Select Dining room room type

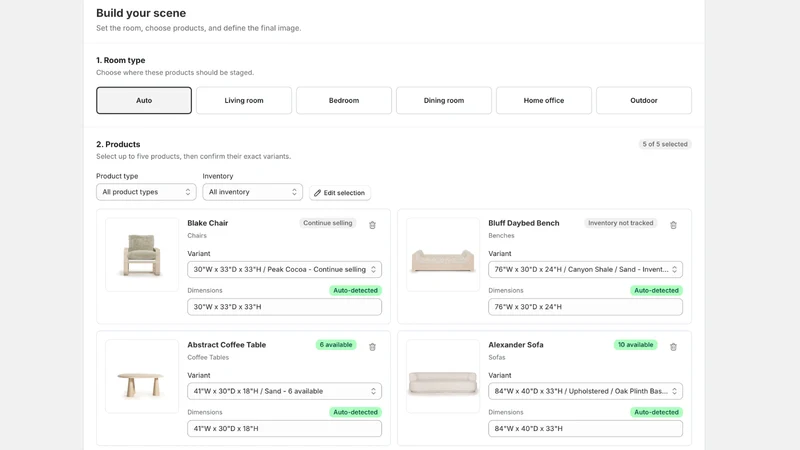click(444, 101)
